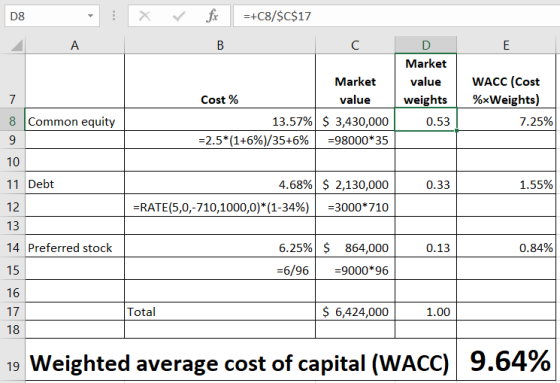This screenshot has width=560, height=383.
Task: Select the 13.57% cost cell
Action: tap(220, 119)
